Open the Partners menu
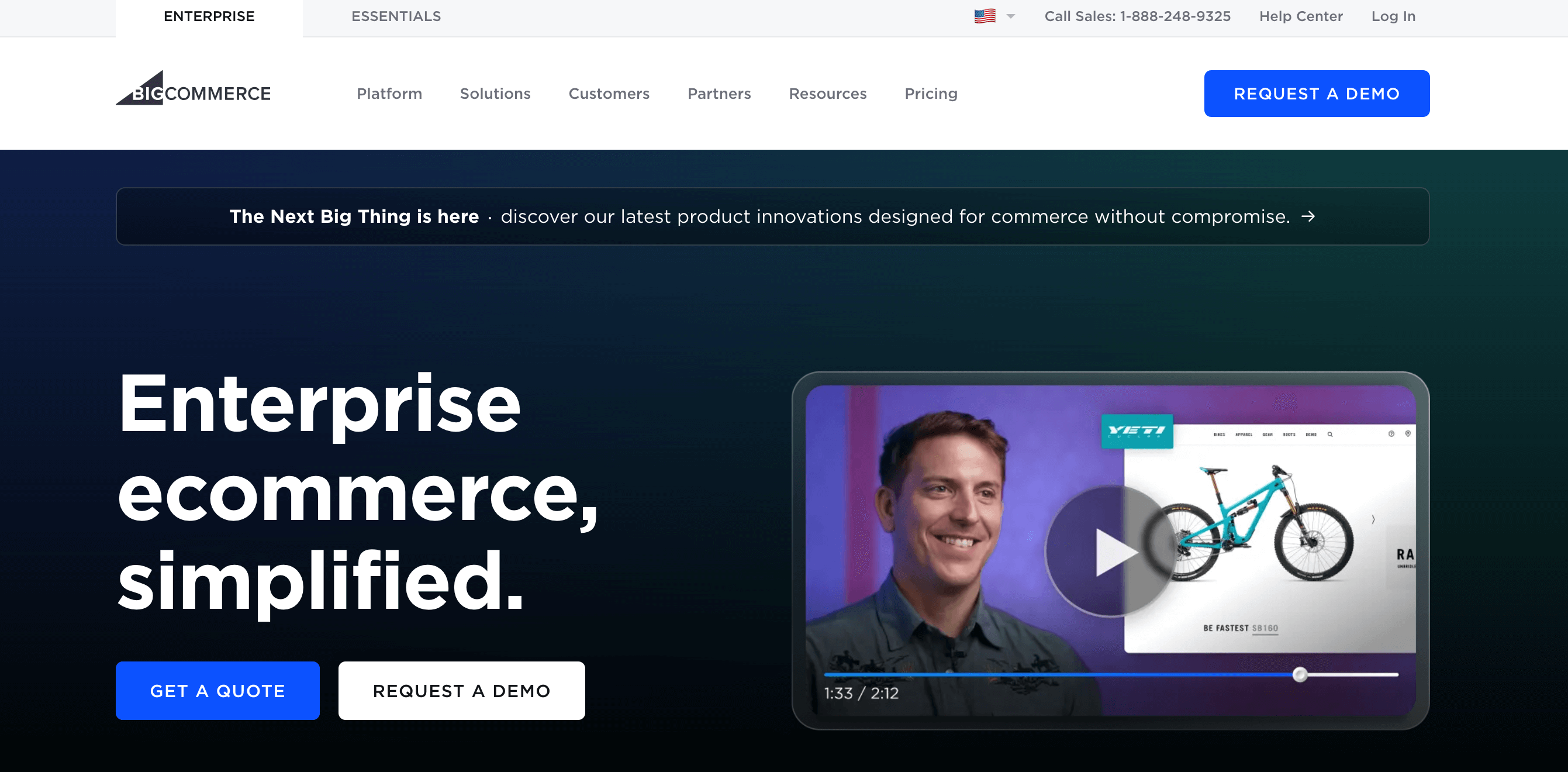This screenshot has width=1568, height=772. tap(720, 94)
